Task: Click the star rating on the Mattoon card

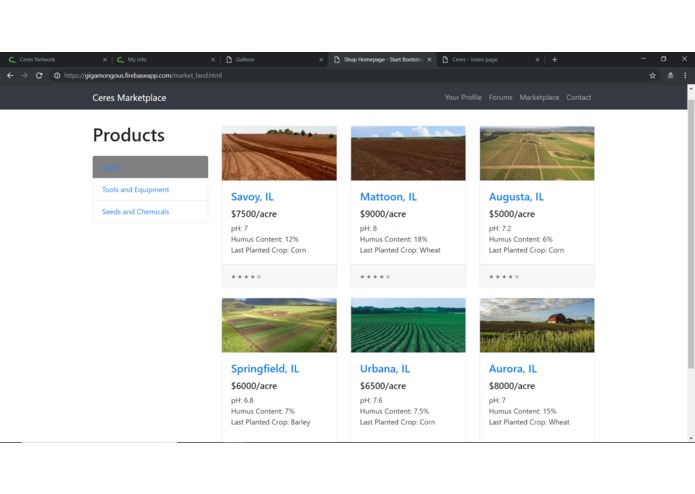Action: (x=375, y=277)
